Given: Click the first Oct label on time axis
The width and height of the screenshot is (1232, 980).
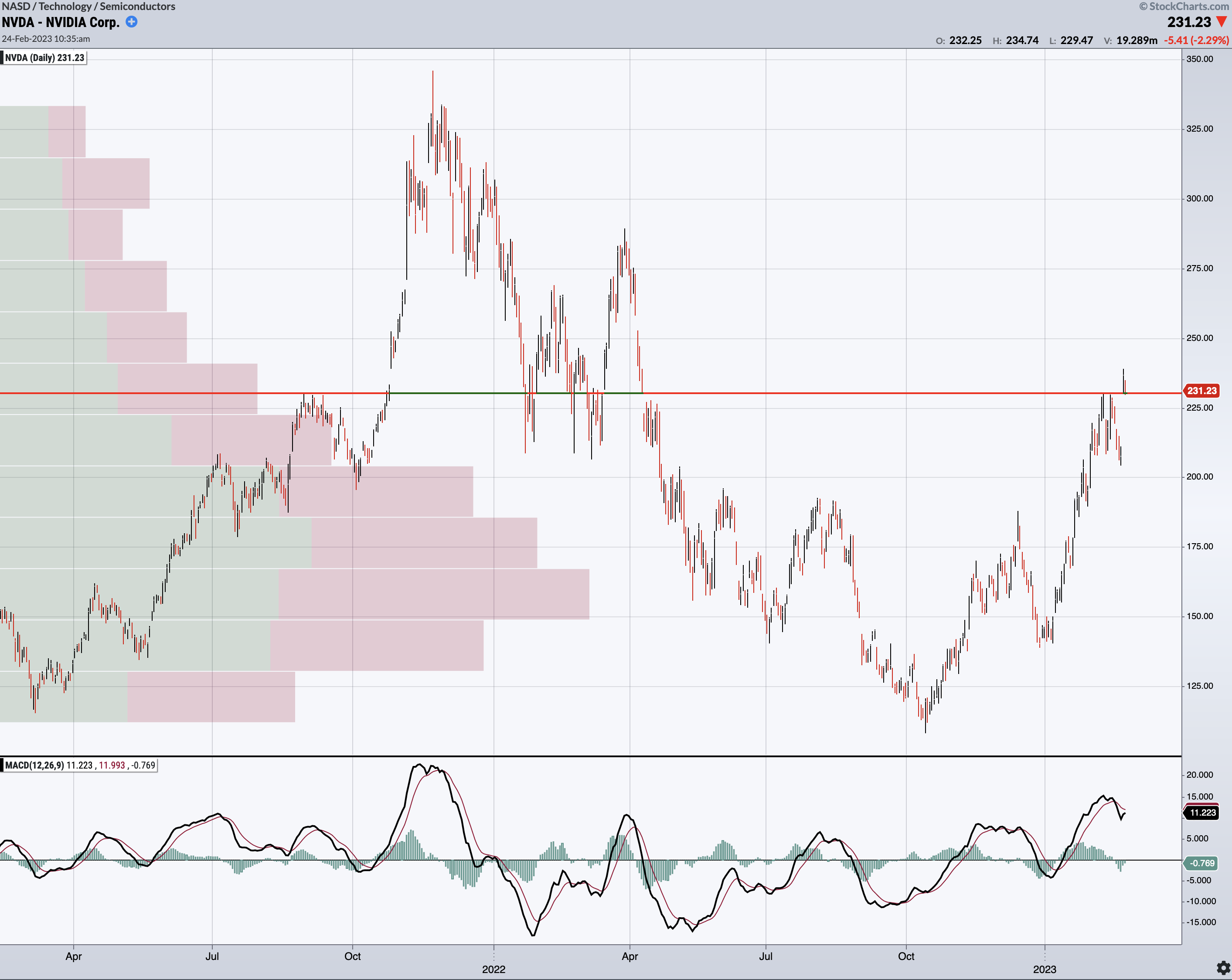Looking at the screenshot, I should pyautogui.click(x=353, y=956).
